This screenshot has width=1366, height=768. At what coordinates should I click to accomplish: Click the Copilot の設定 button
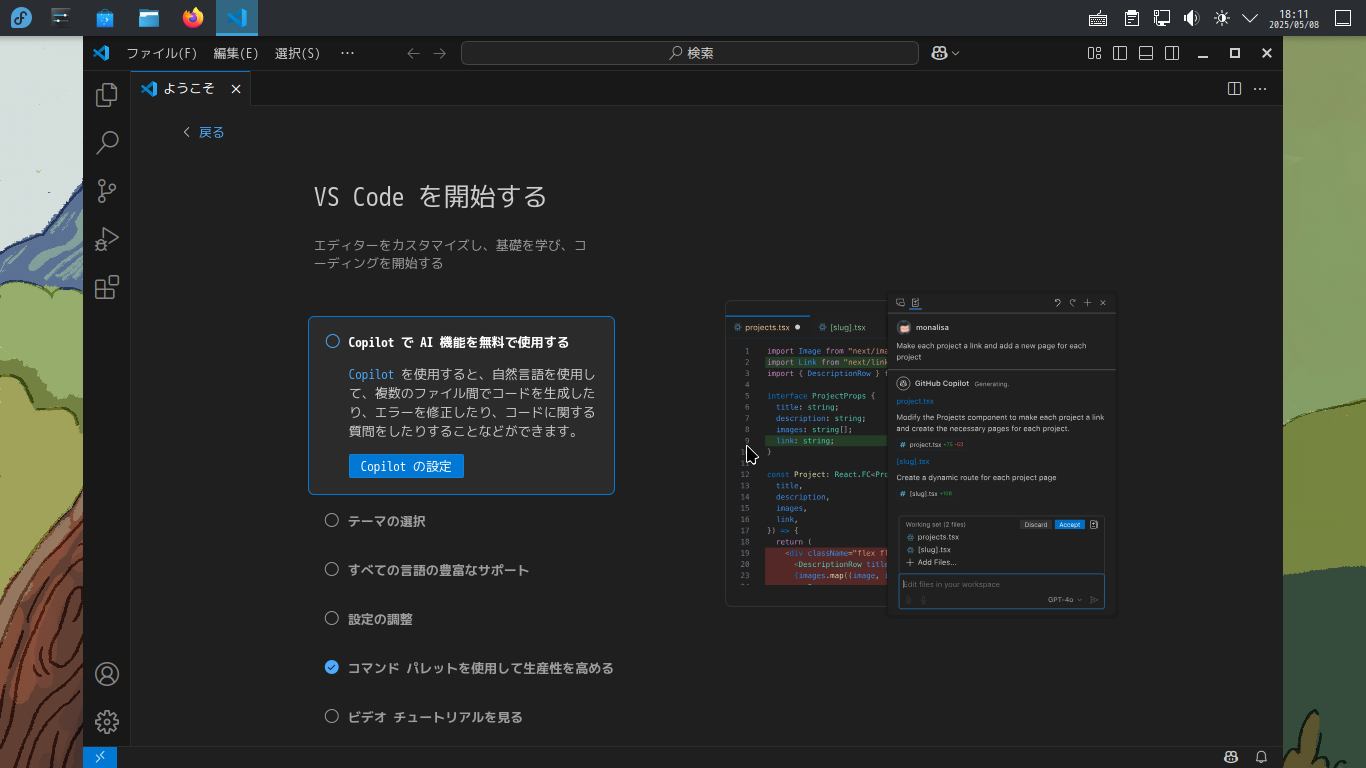(x=406, y=466)
